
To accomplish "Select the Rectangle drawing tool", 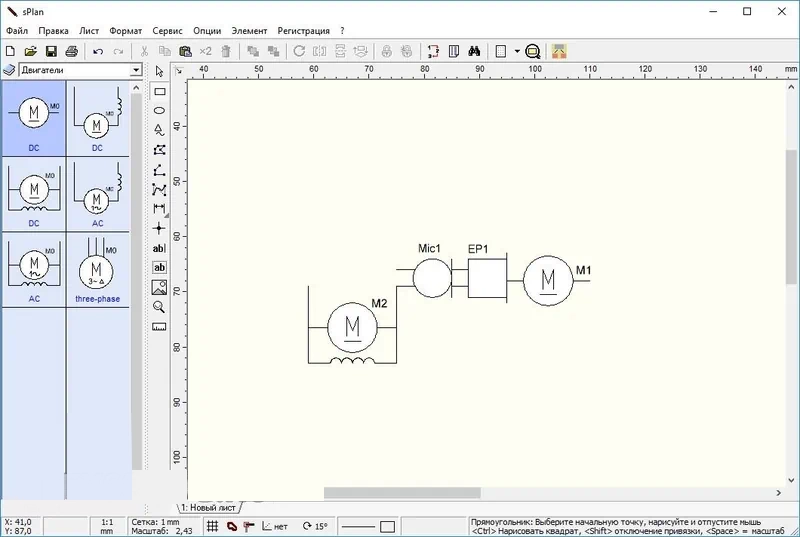I will click(159, 91).
